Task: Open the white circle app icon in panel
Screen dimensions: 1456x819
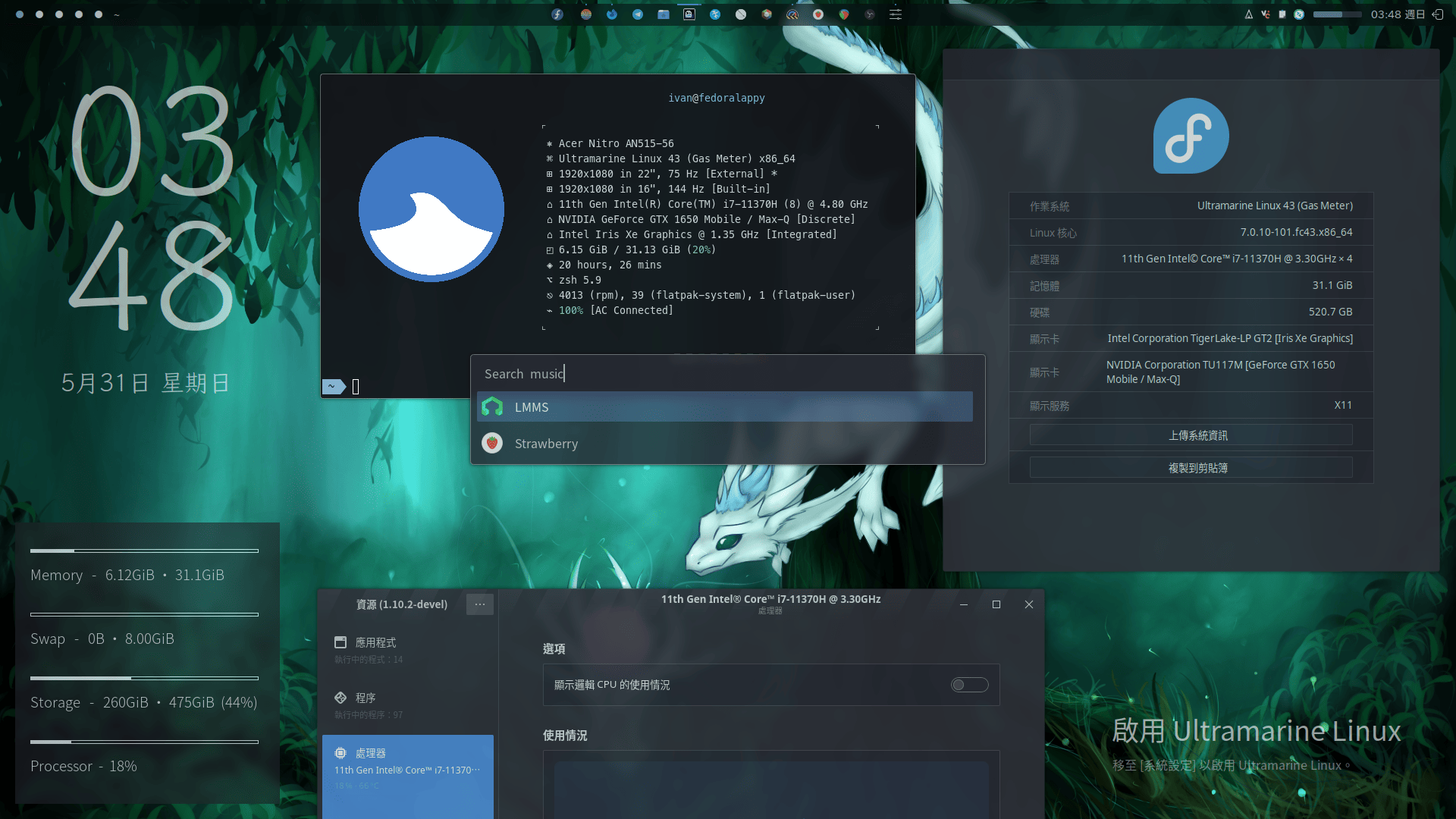Action: (741, 14)
